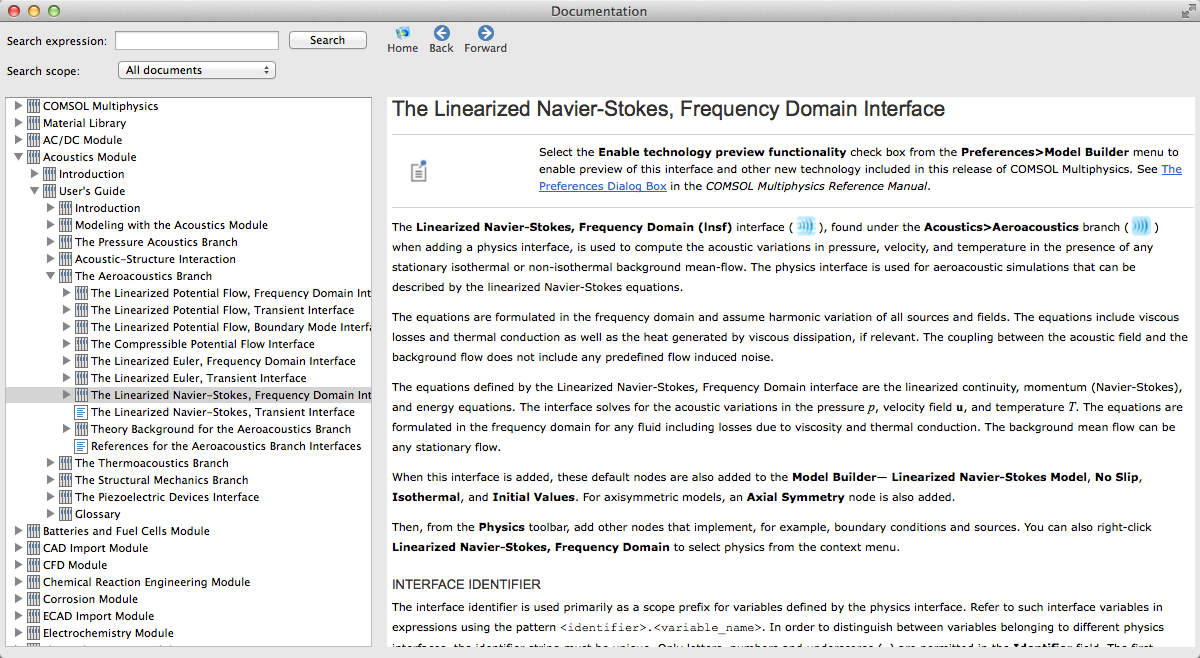Select ECAD Import Module entry
The width and height of the screenshot is (1200, 658).
pos(98,616)
